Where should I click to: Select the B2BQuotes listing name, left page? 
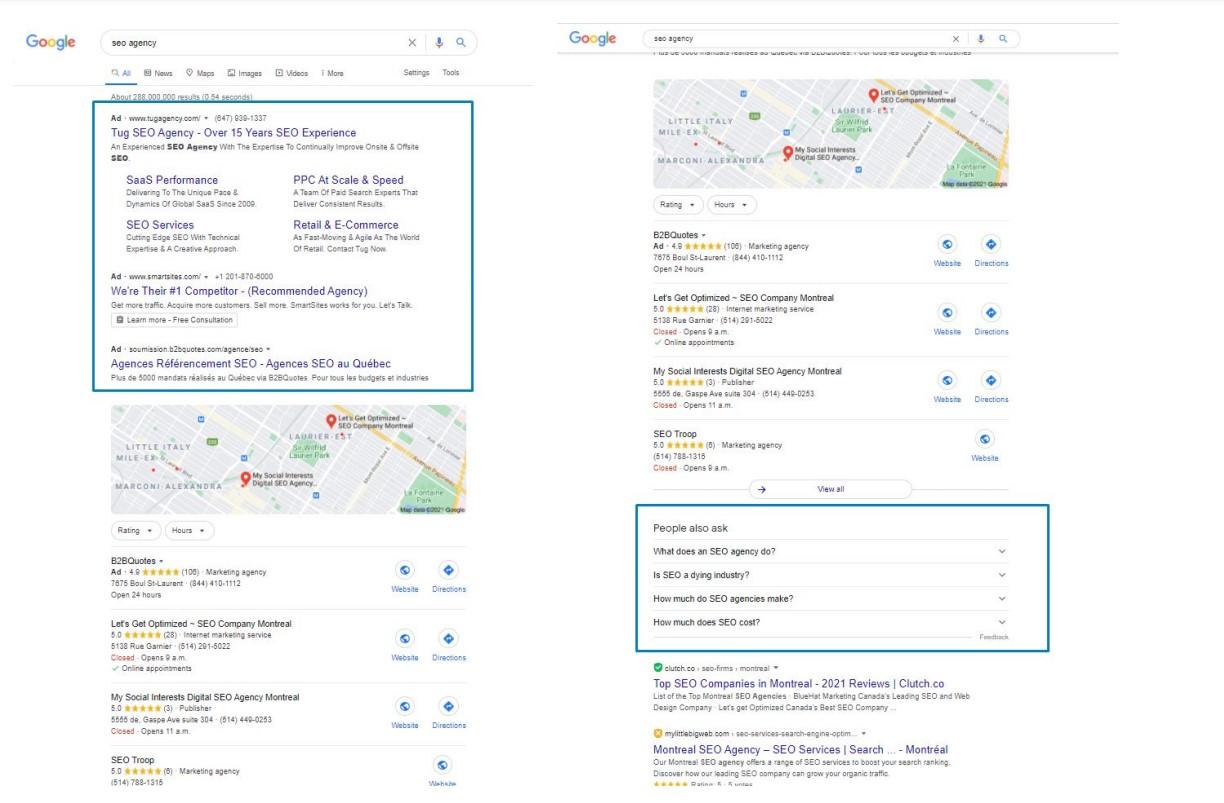133,561
